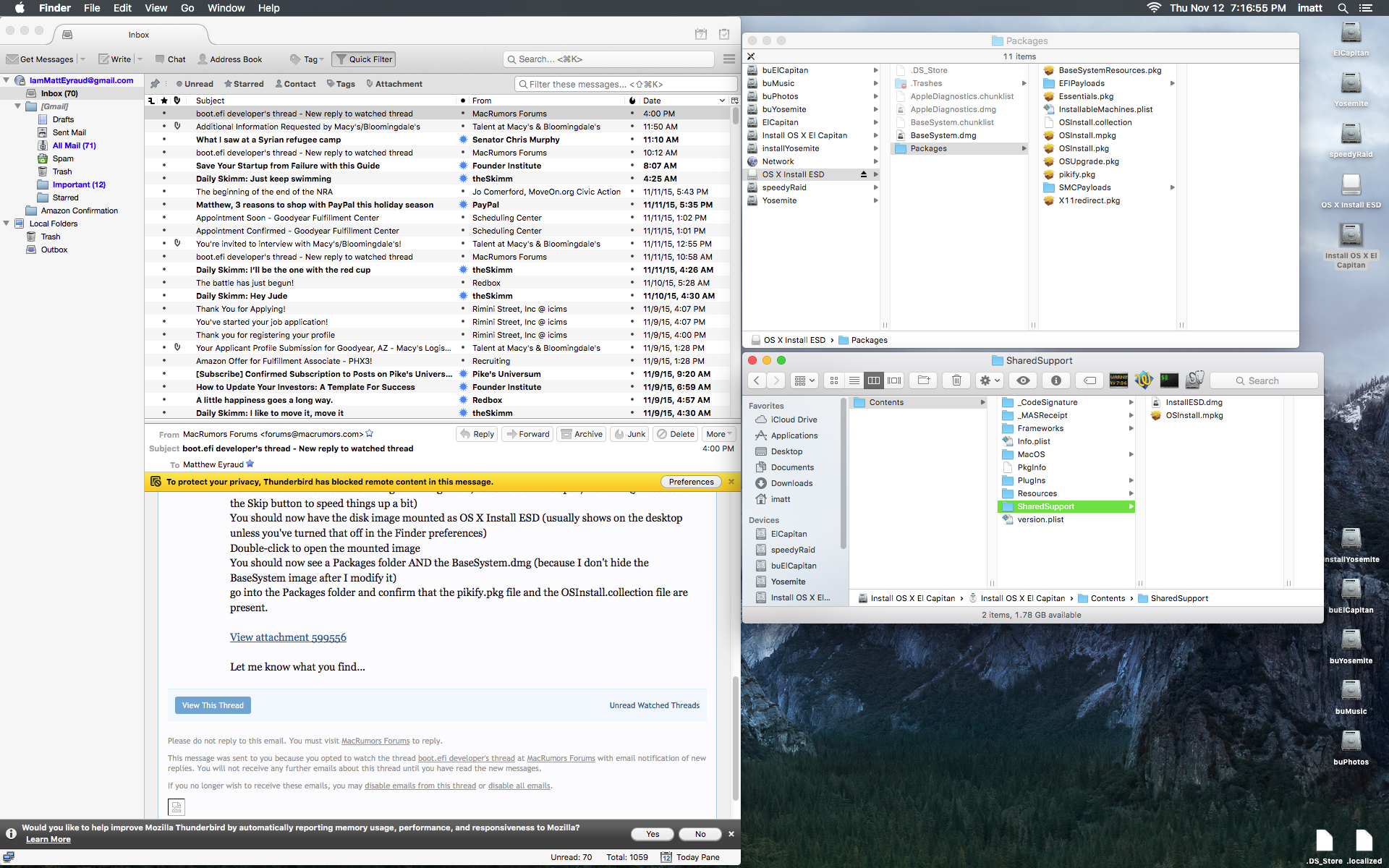Click Get Info icon in Finder toolbar
This screenshot has width=1389, height=868.
pyautogui.click(x=1056, y=380)
